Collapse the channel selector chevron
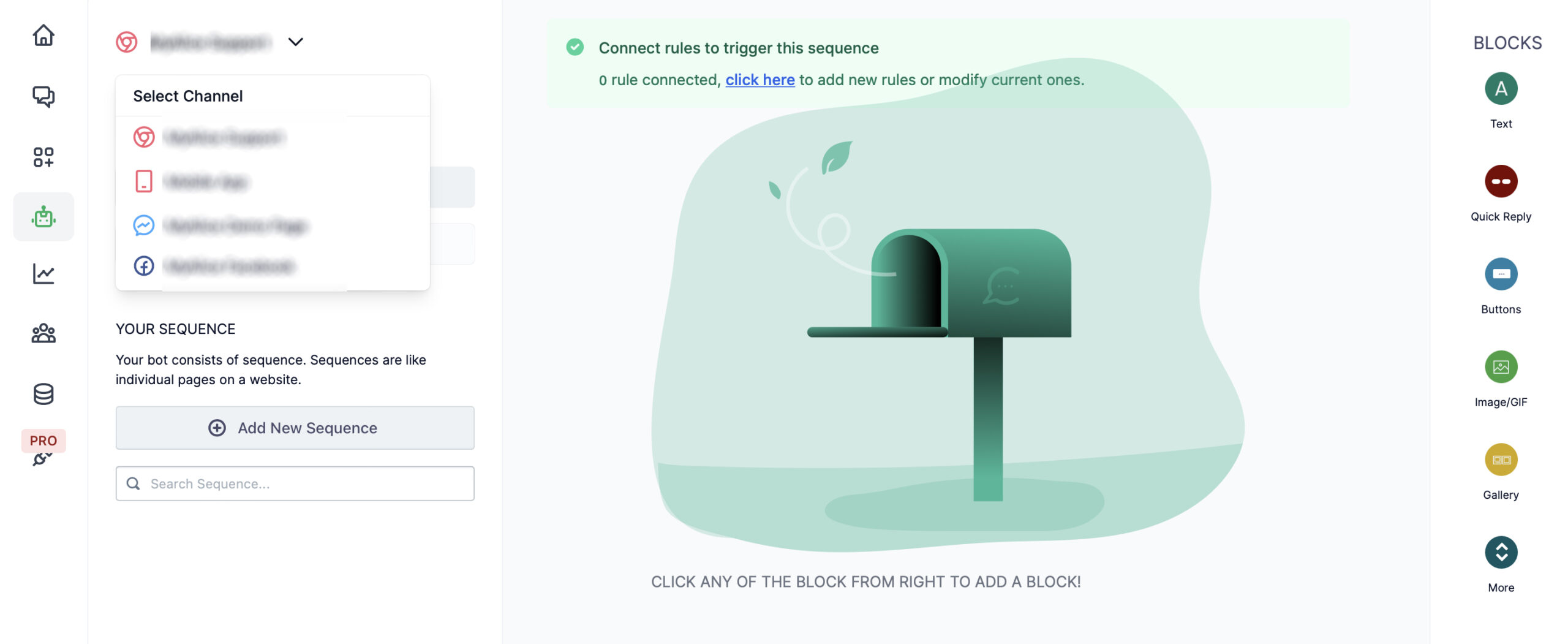The width and height of the screenshot is (1568, 644). pos(295,42)
